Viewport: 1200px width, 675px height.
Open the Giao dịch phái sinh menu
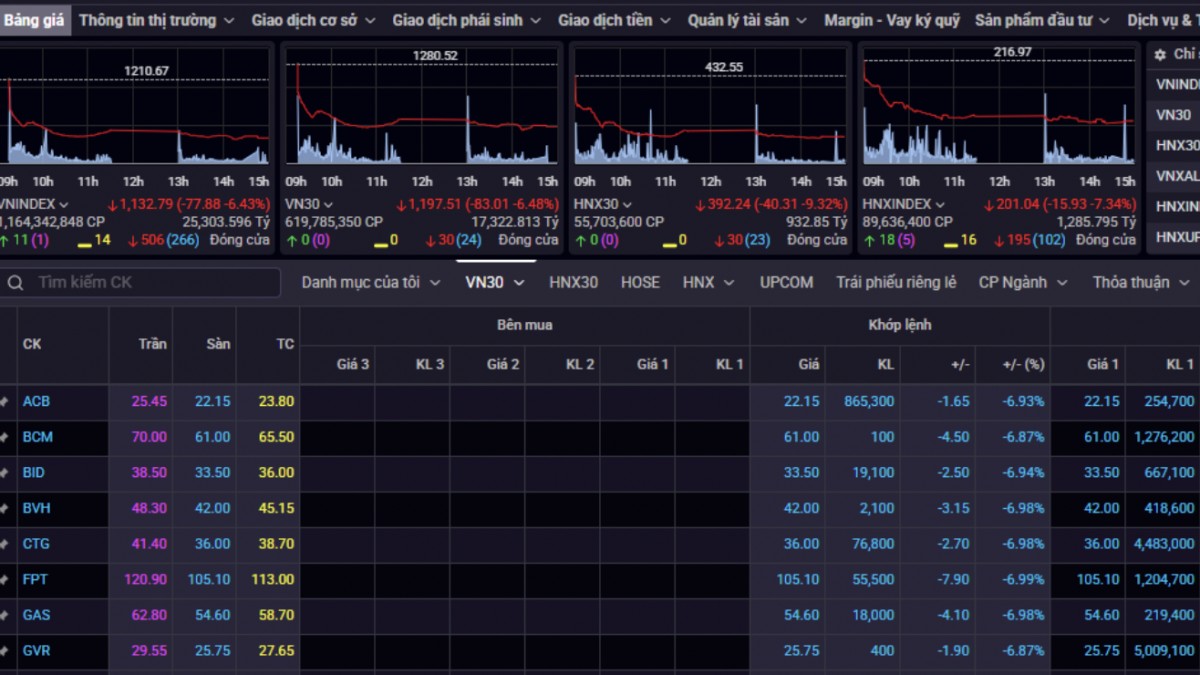[466, 20]
